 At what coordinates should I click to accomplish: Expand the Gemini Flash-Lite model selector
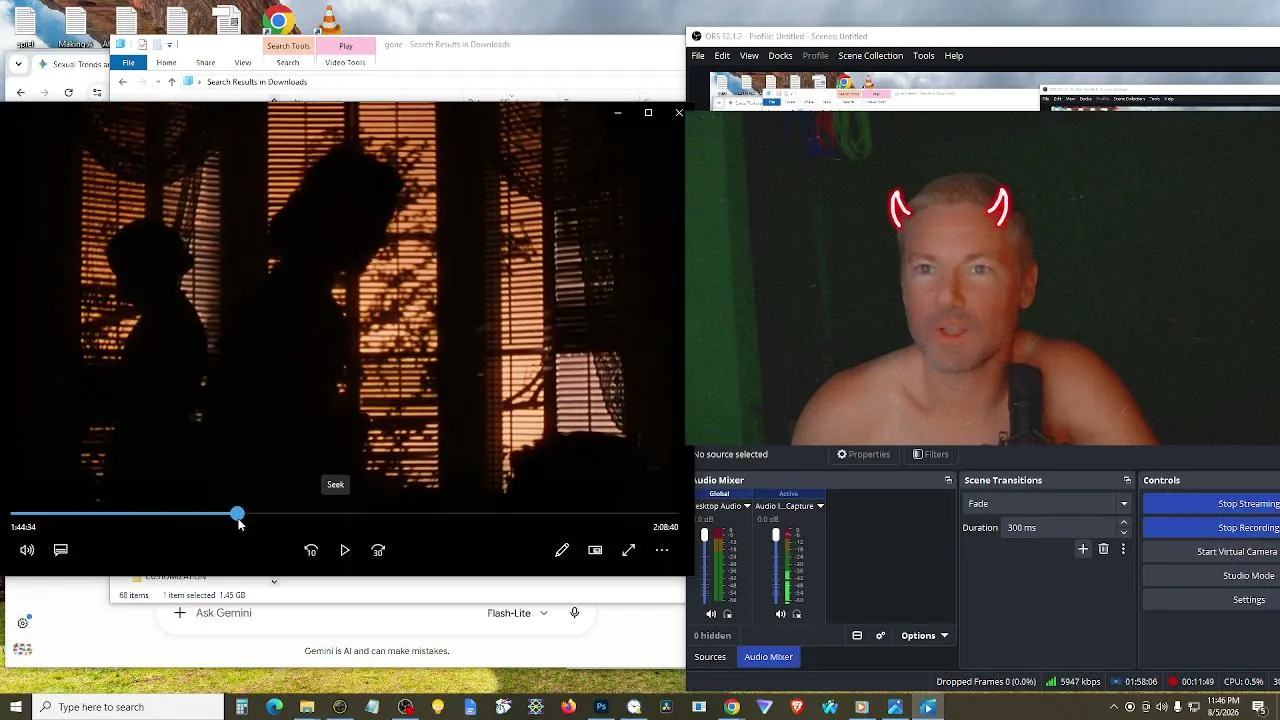pyautogui.click(x=517, y=613)
